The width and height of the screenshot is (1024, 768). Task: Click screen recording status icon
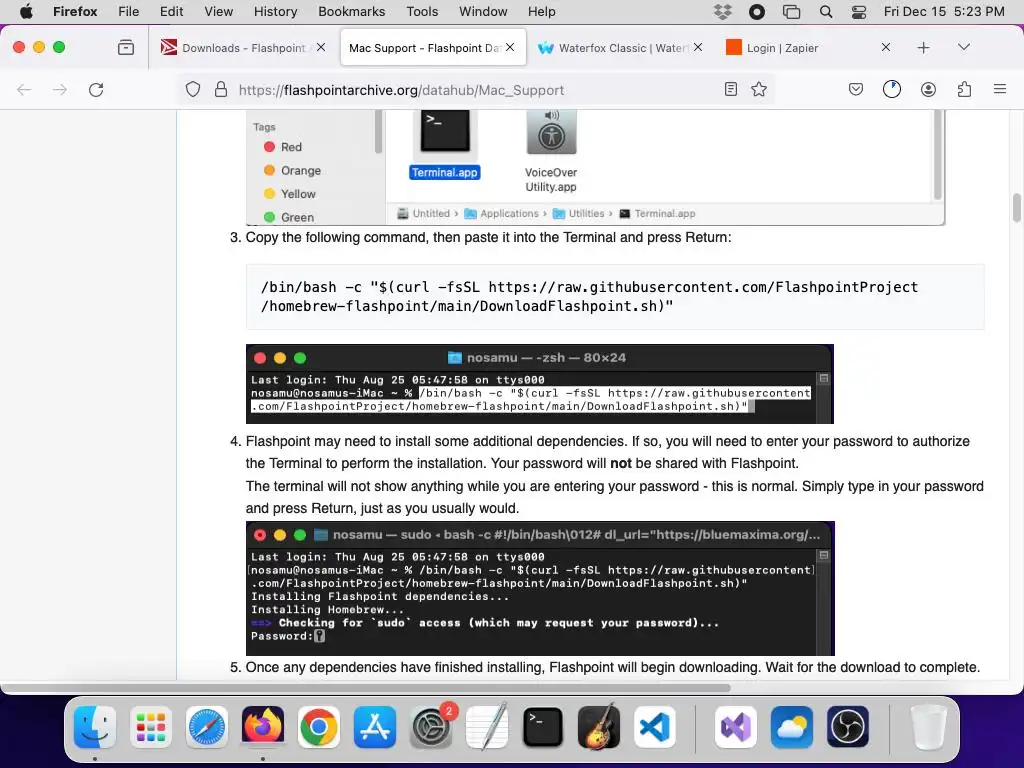(757, 12)
